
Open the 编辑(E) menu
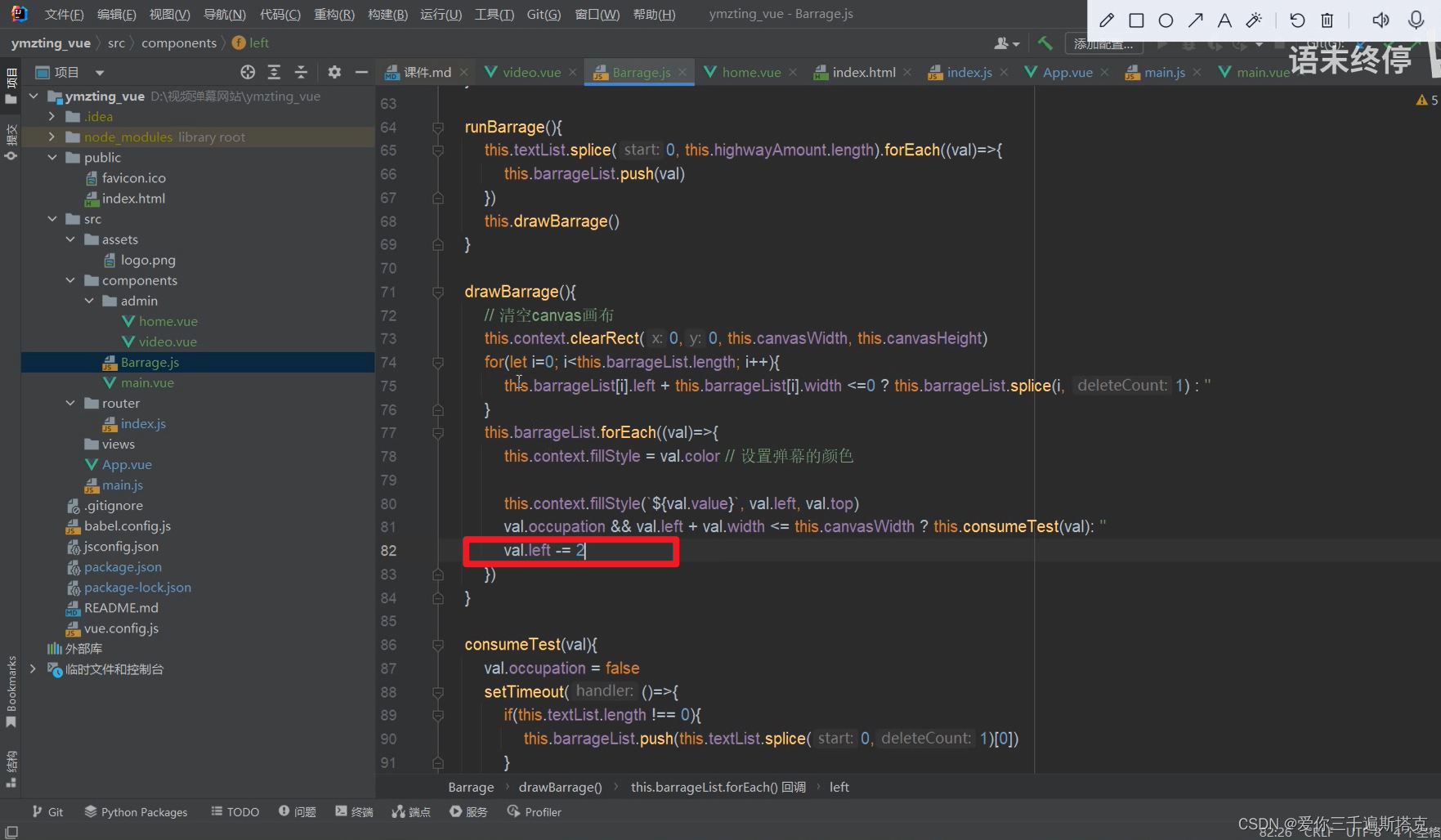(x=116, y=14)
